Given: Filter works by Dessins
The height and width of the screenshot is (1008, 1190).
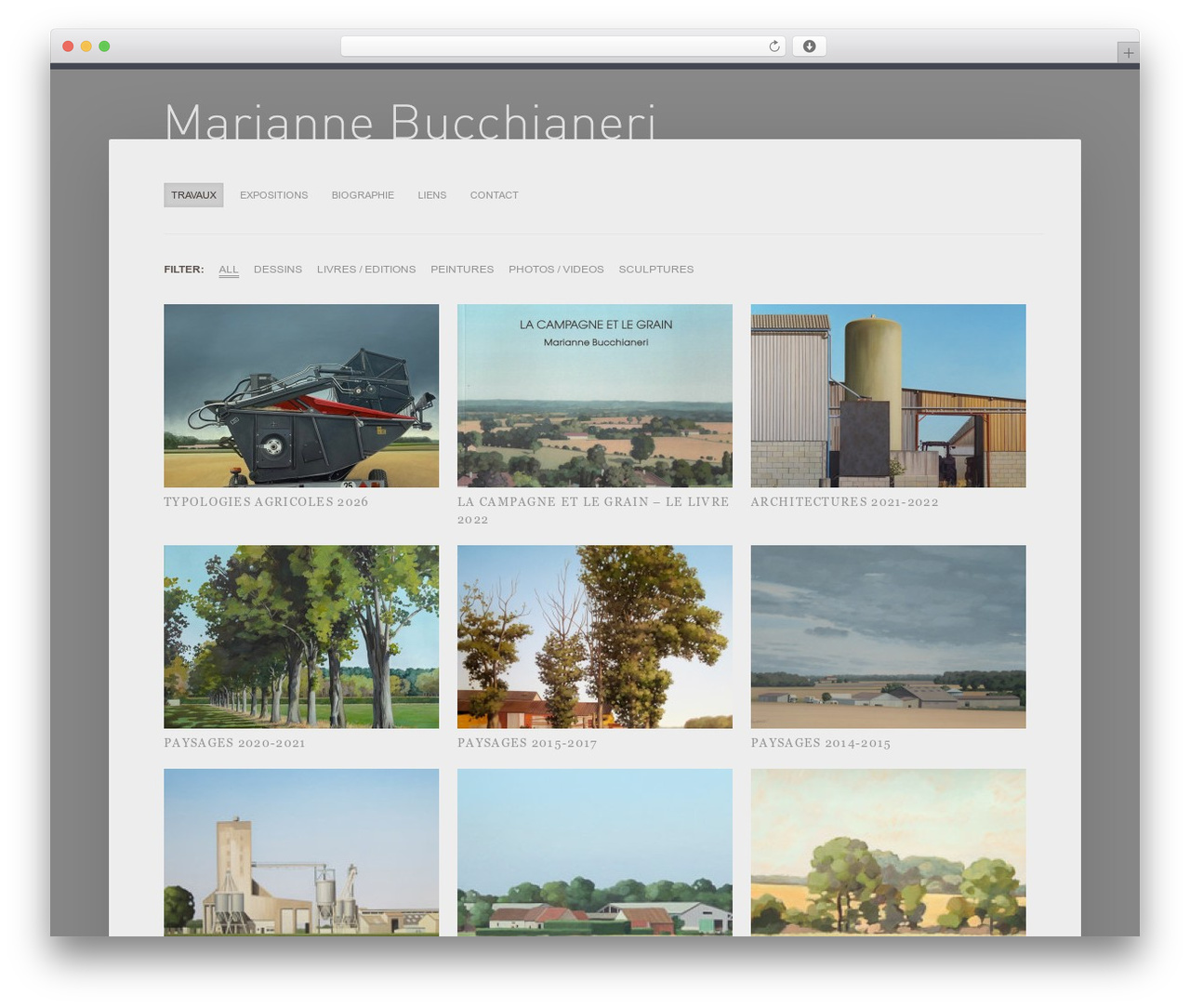Looking at the screenshot, I should click(278, 270).
